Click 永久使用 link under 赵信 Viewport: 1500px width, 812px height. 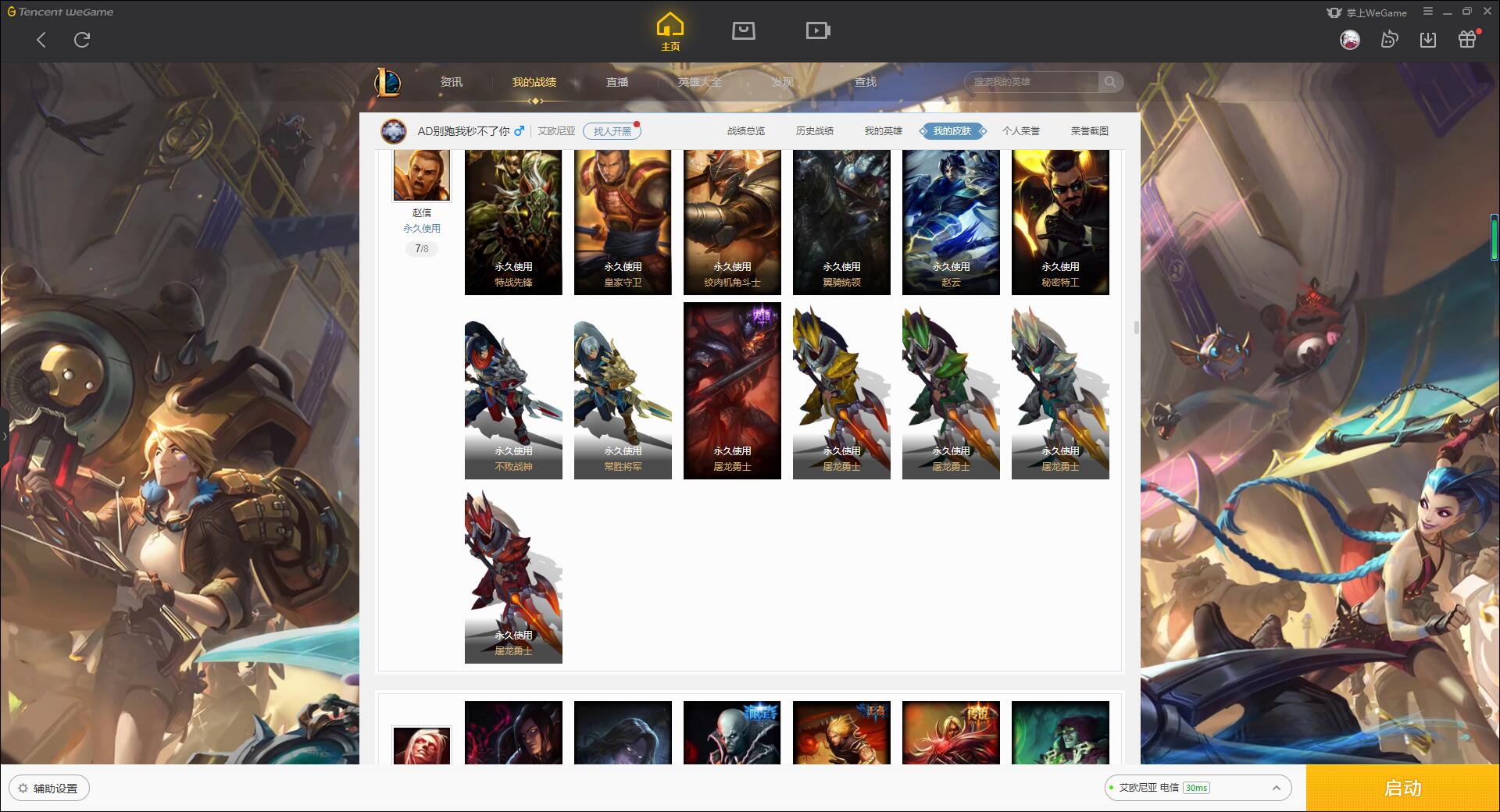(422, 229)
